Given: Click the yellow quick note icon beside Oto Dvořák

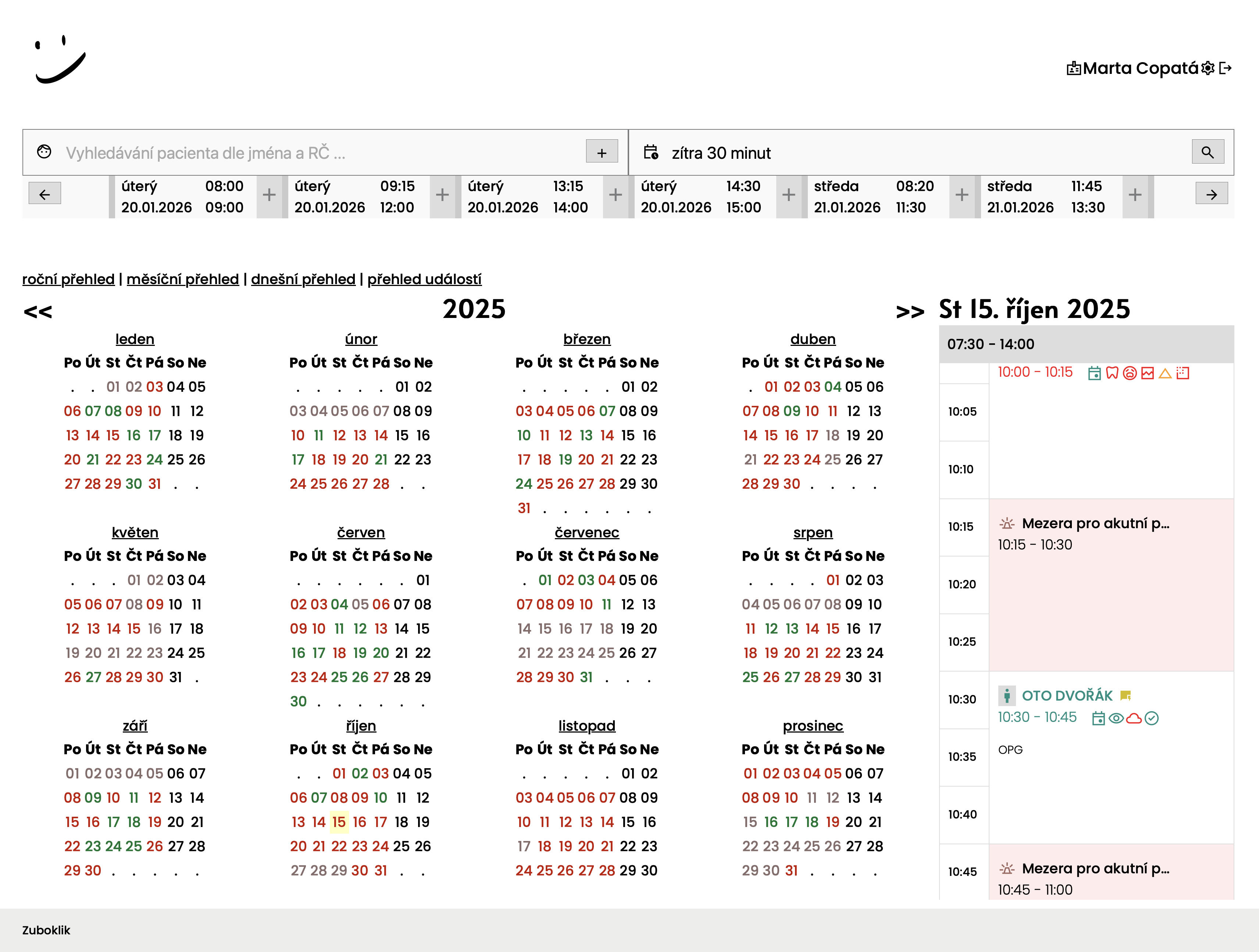Looking at the screenshot, I should (x=1125, y=695).
